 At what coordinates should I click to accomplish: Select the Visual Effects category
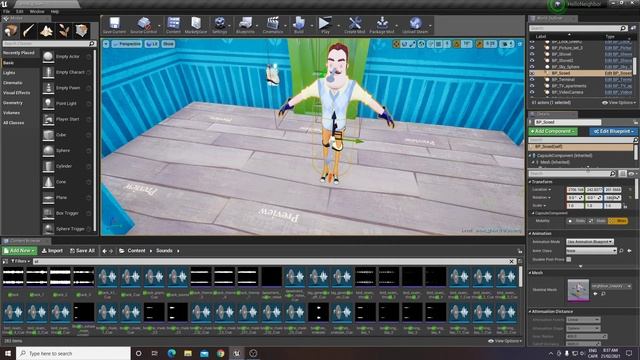pos(17,93)
